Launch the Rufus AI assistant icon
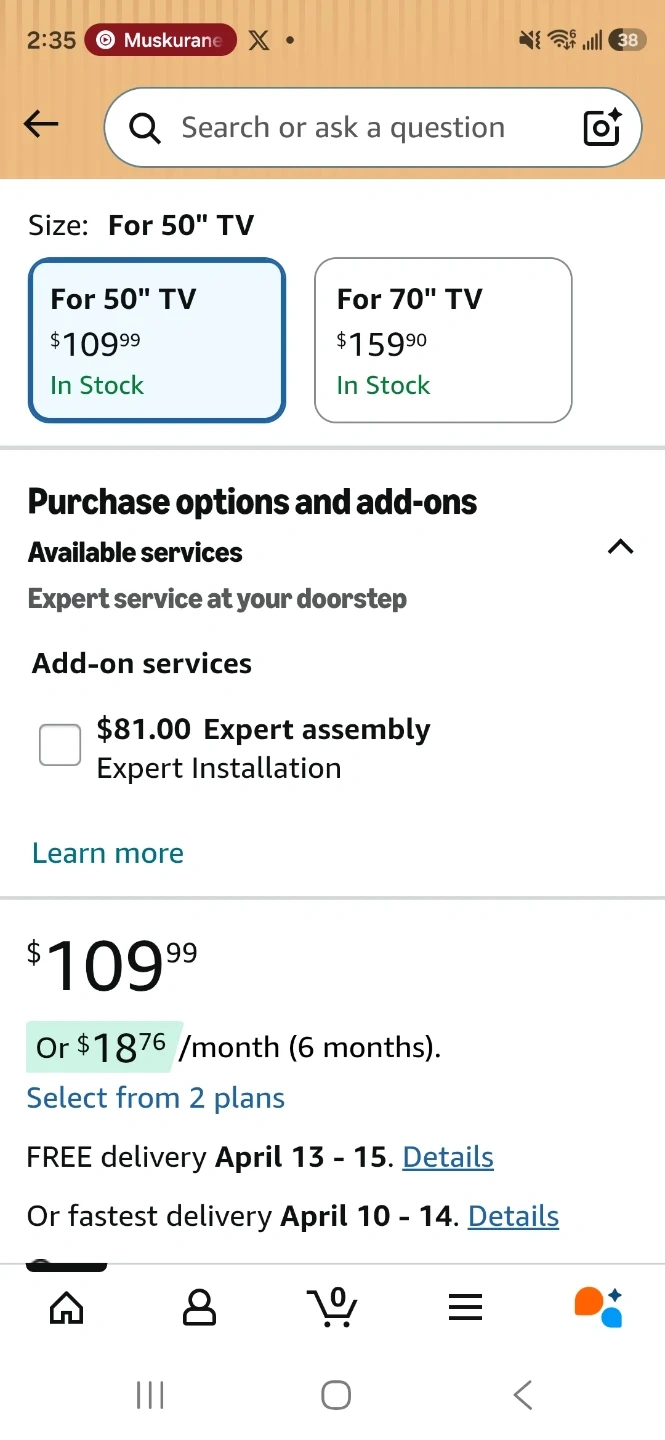 click(x=598, y=1306)
